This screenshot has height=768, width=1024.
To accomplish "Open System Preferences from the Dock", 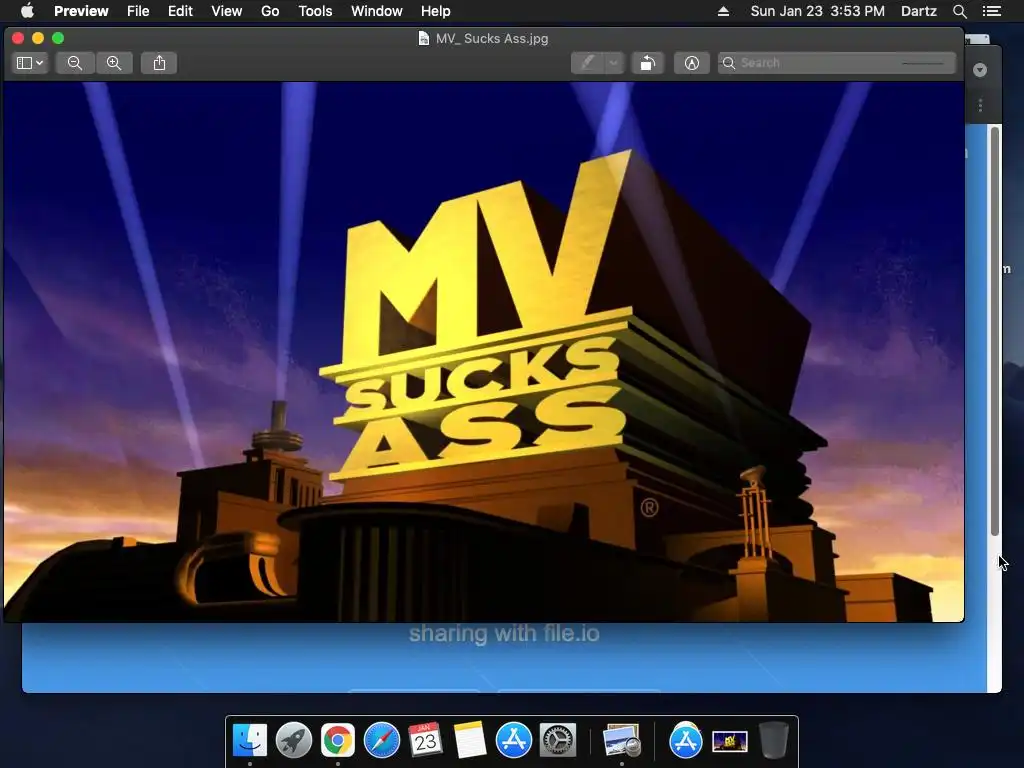I will point(557,741).
